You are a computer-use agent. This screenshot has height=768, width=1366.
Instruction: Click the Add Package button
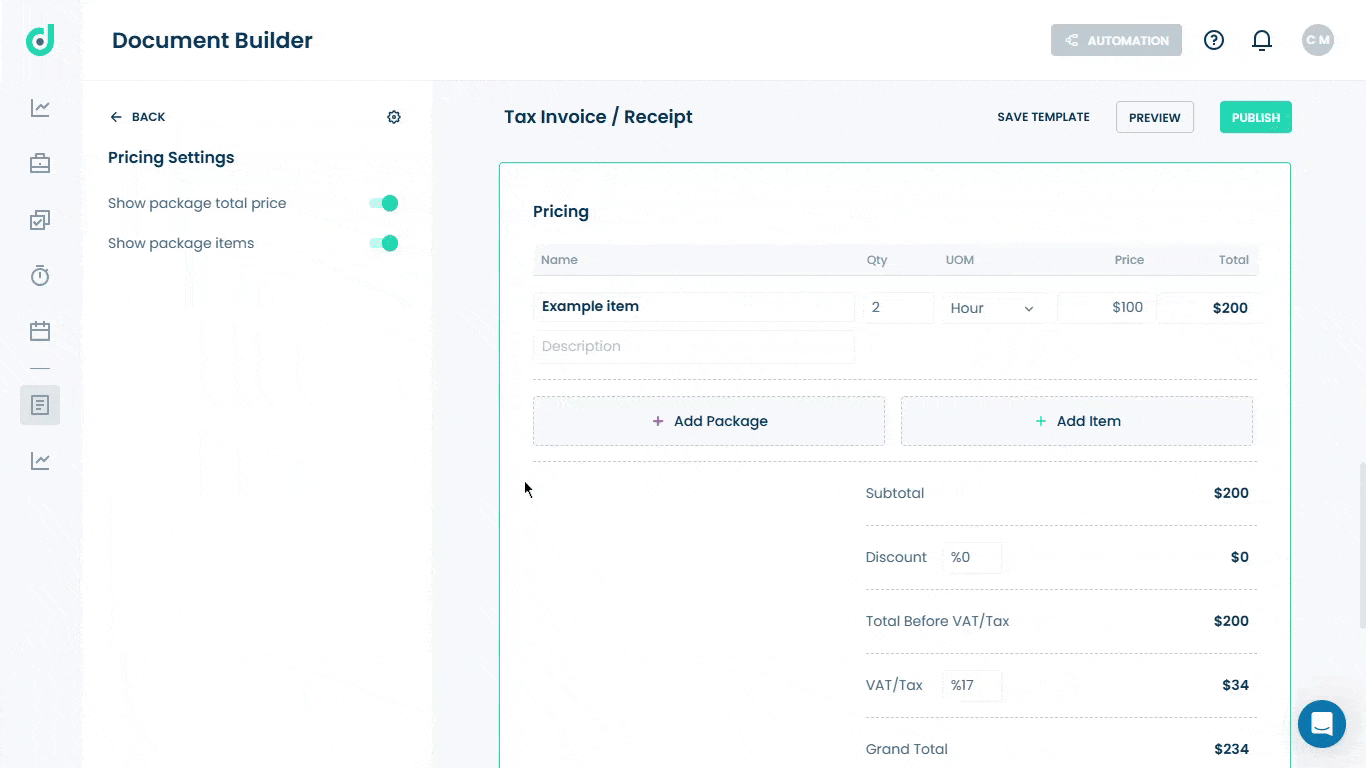tap(709, 421)
